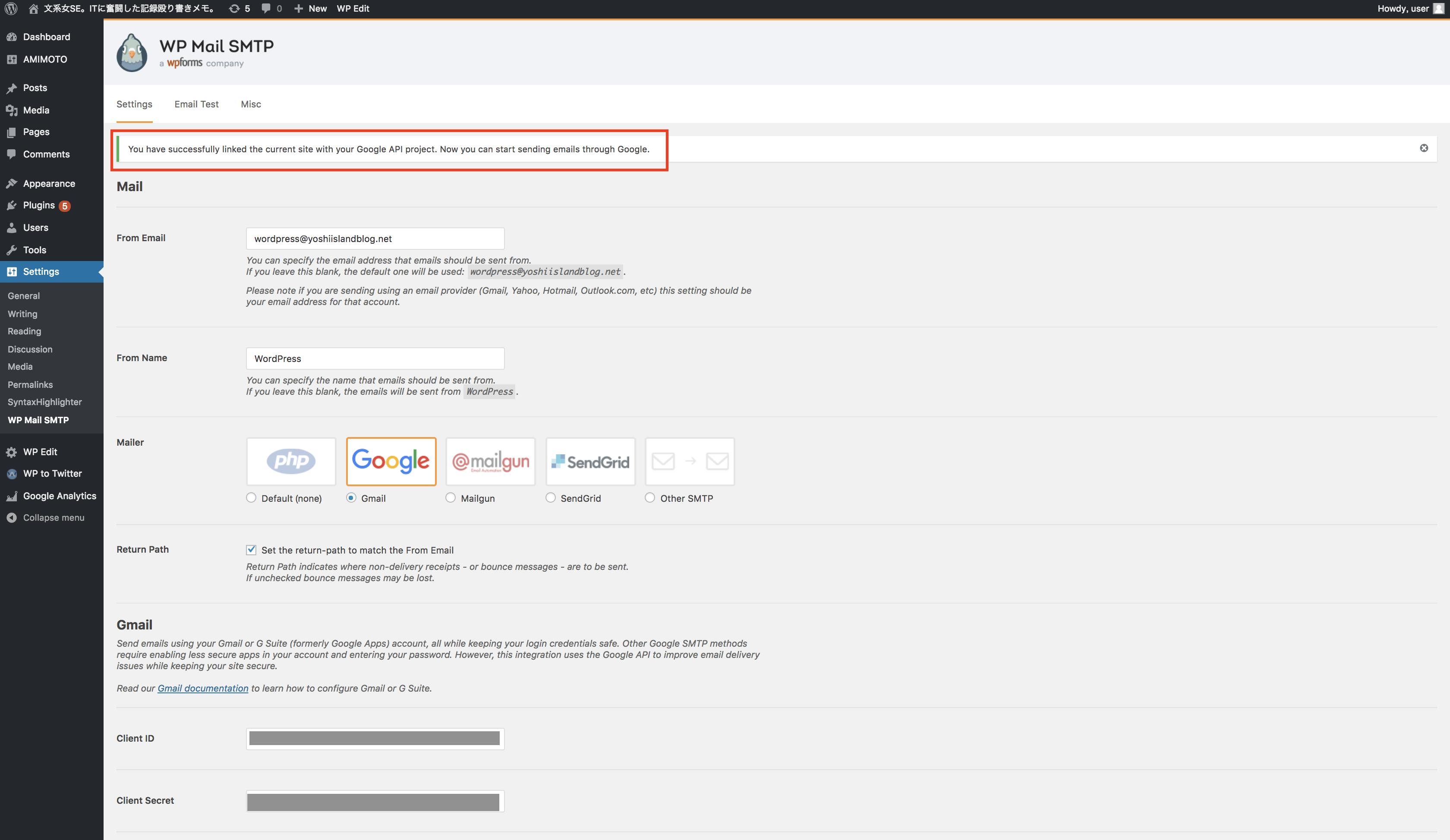The image size is (1450, 840).
Task: Open WP Mail SMTP submenu item
Action: (38, 420)
